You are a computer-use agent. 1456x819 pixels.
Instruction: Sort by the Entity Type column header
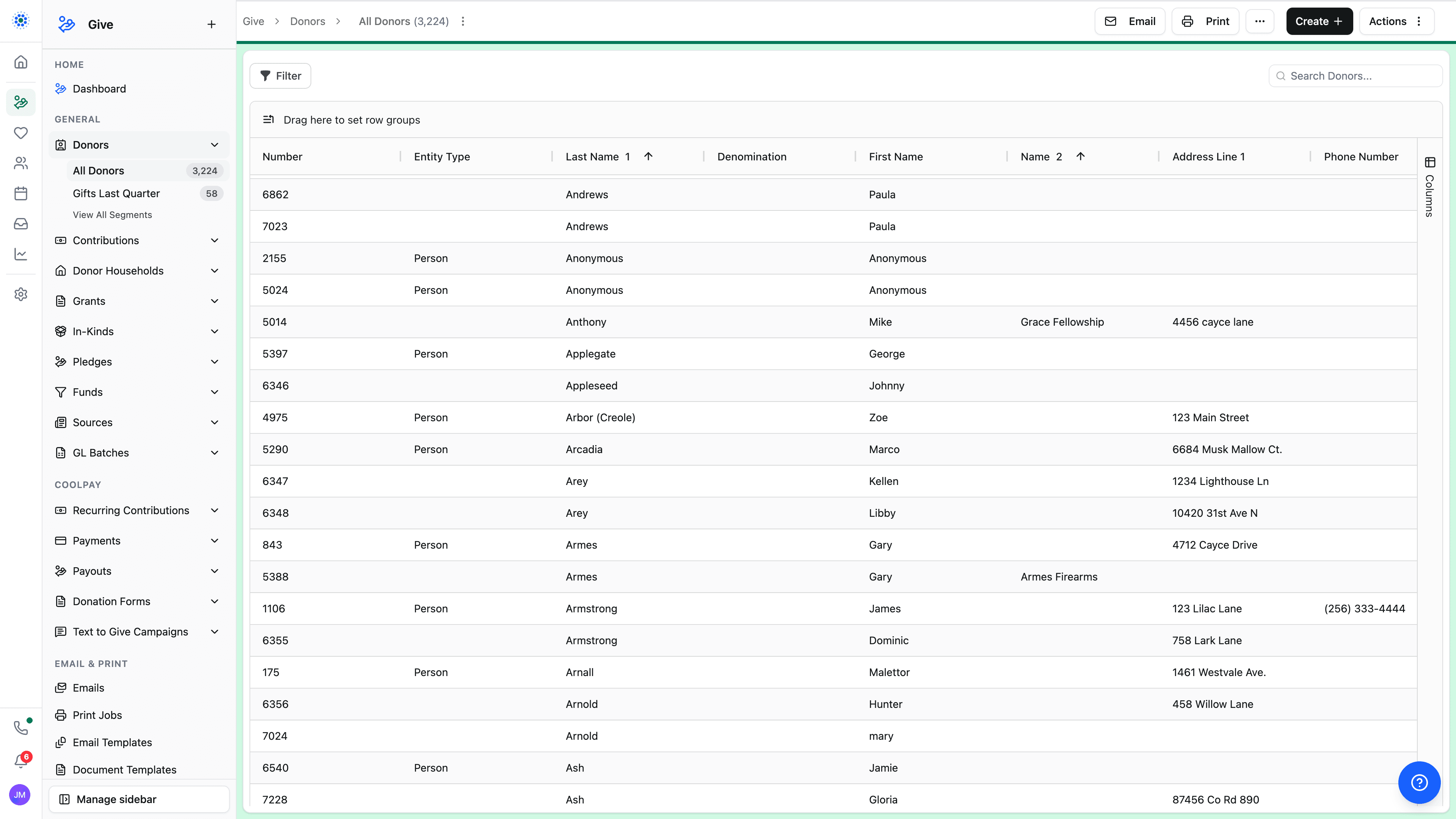442,157
